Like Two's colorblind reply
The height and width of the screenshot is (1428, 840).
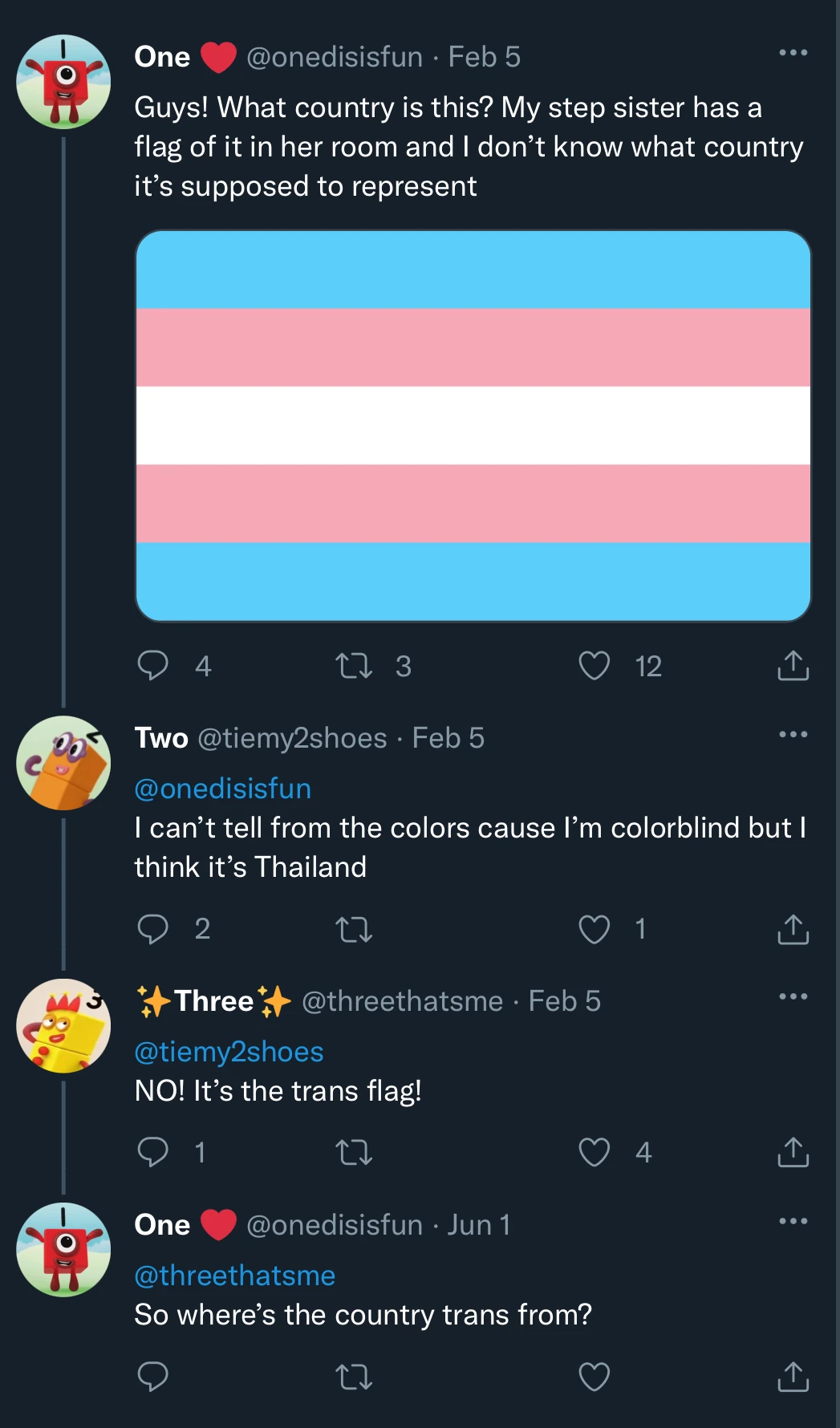(594, 930)
